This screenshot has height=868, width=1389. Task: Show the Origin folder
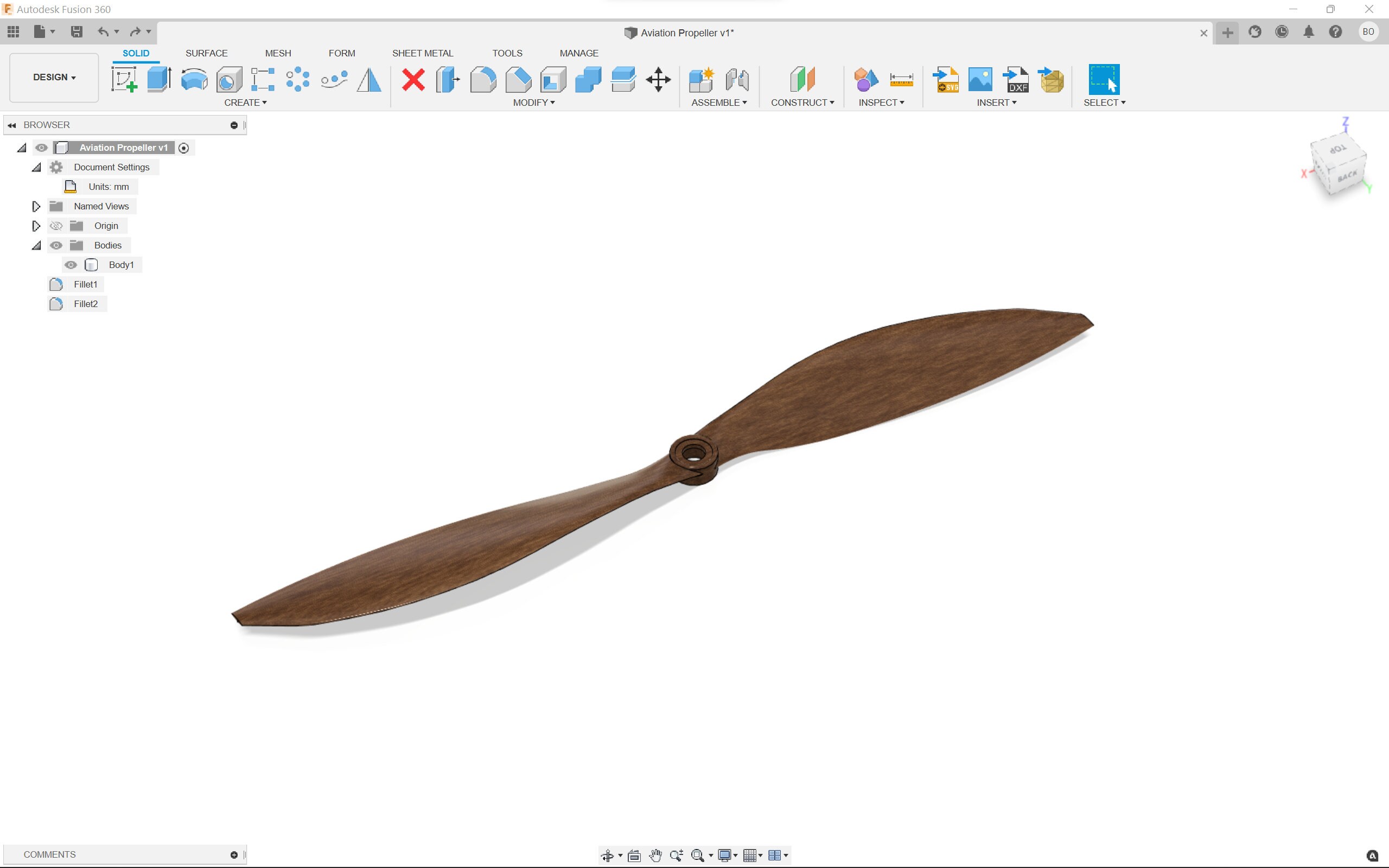pos(56,225)
